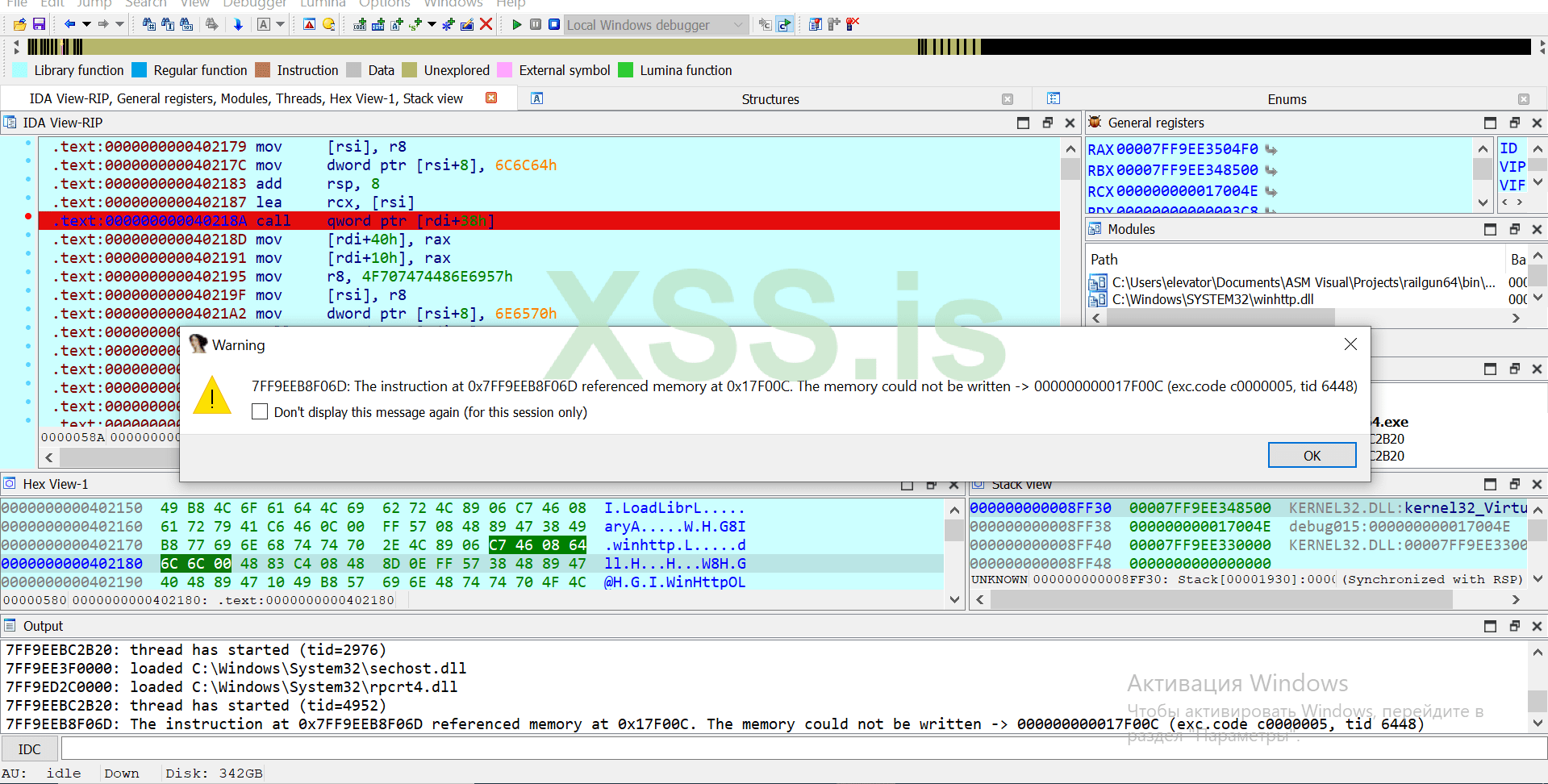Click the jump arrow next to RAX value
This screenshot has height=784, width=1548.
[x=1271, y=149]
